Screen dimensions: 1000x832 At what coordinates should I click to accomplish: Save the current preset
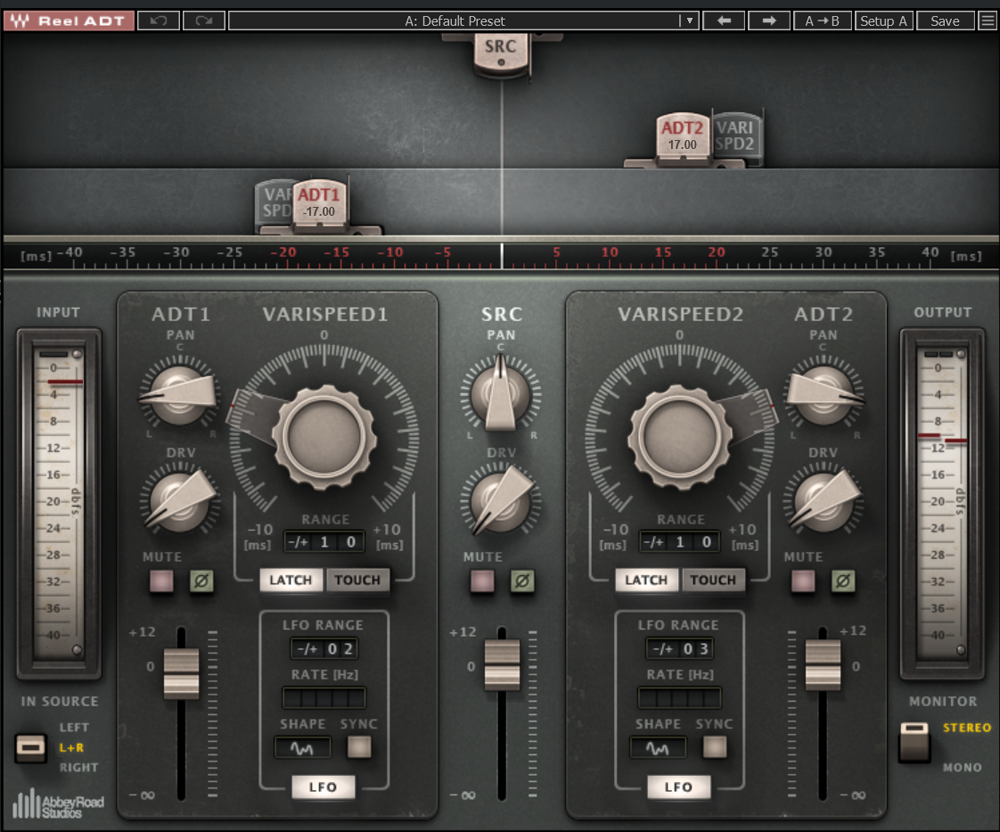945,20
